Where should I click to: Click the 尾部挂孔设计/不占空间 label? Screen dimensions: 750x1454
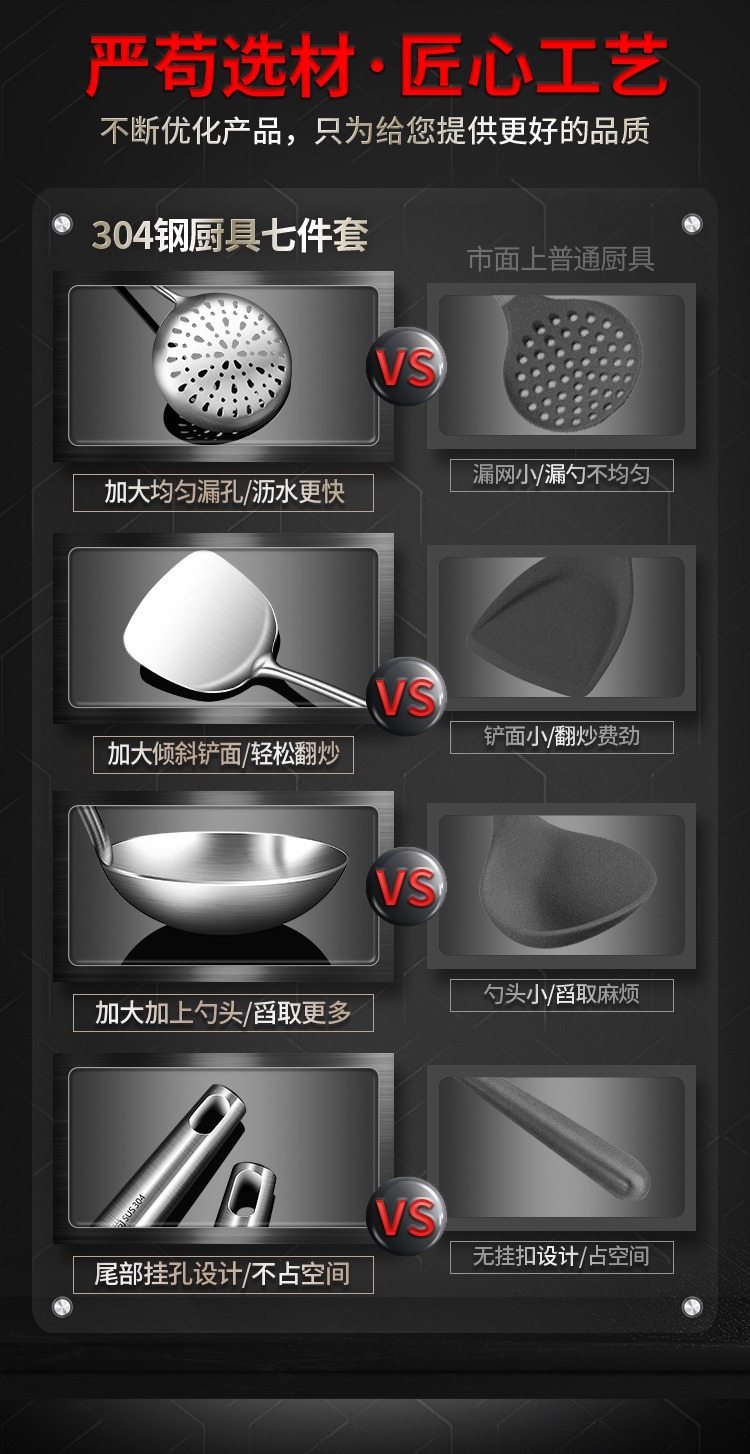coord(223,1274)
